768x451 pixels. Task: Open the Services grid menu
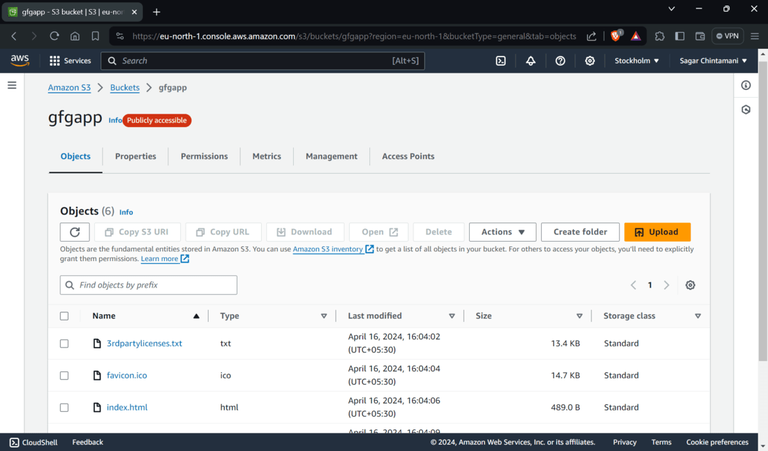tap(70, 61)
